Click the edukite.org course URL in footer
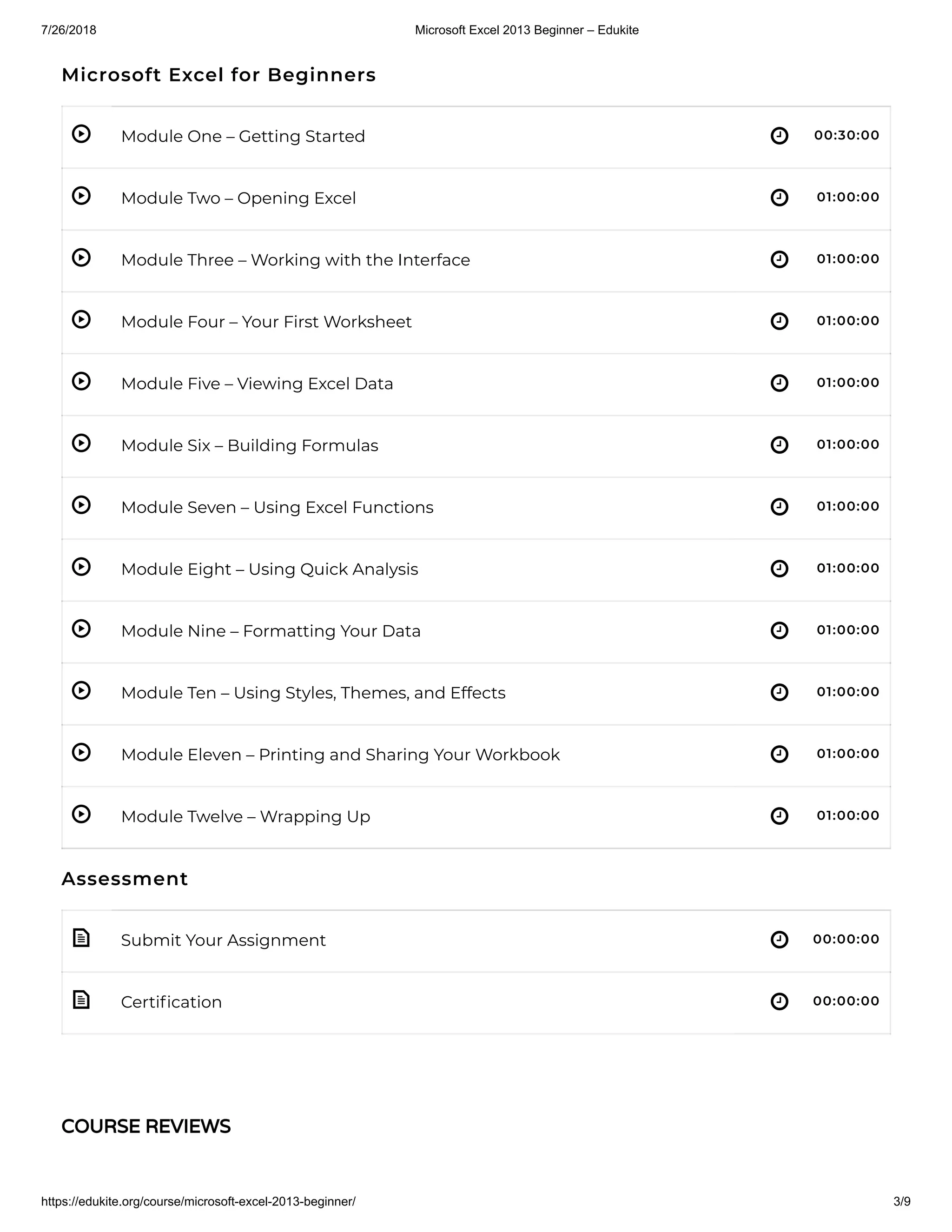 pos(198,1201)
